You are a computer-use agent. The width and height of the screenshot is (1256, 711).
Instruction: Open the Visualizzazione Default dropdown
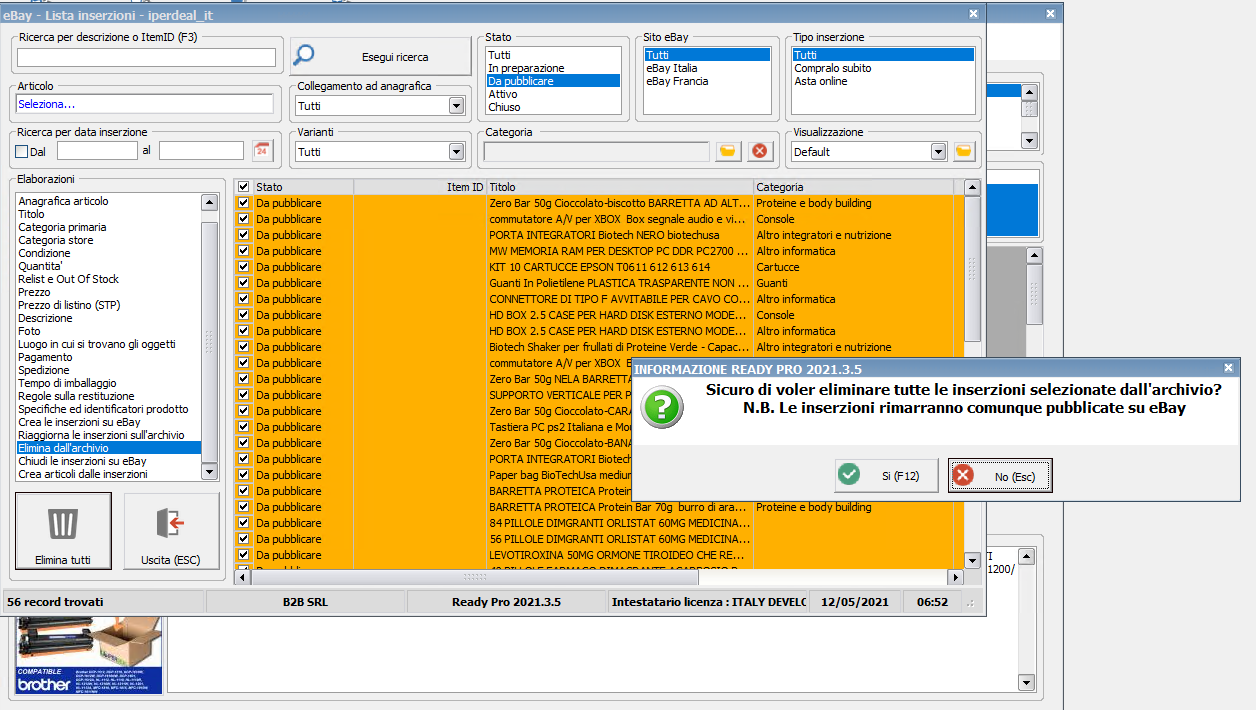(x=938, y=151)
